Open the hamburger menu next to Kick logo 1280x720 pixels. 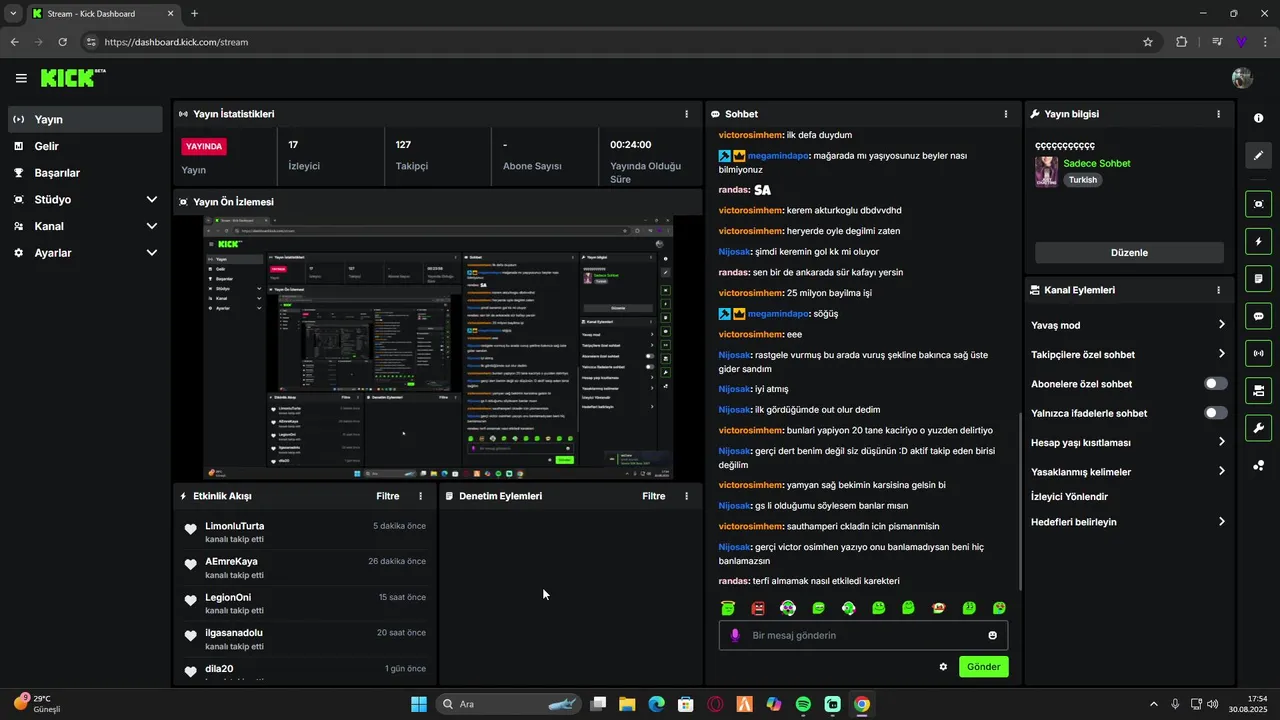click(21, 78)
